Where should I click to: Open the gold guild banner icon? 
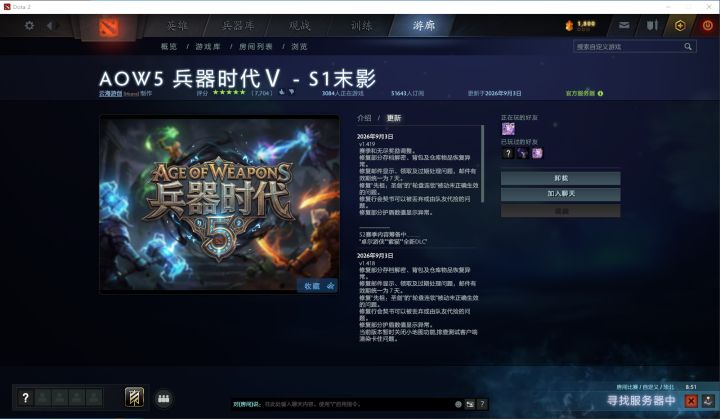click(x=134, y=397)
